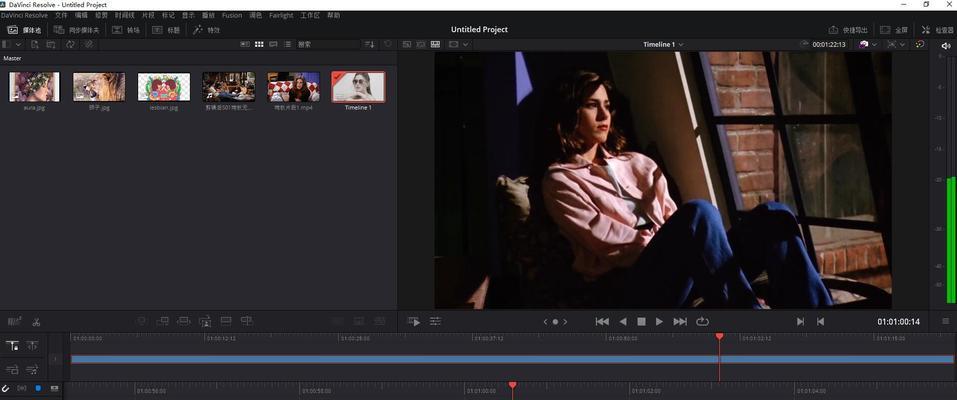The height and width of the screenshot is (400, 957).
Task: Expand the bin list dropdown chevron
Action: pyautogui.click(x=18, y=45)
